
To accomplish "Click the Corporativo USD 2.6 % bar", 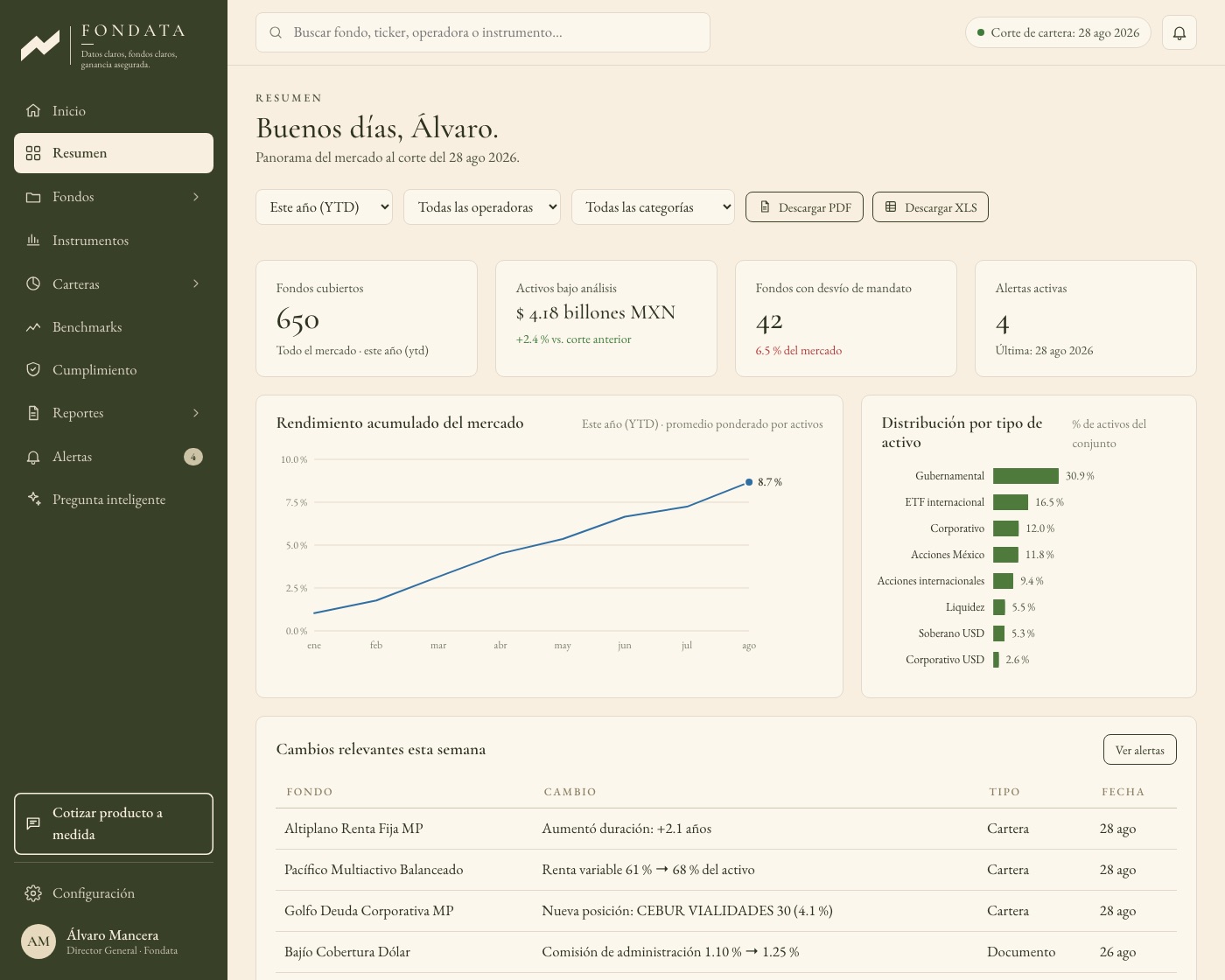I will tap(996, 660).
